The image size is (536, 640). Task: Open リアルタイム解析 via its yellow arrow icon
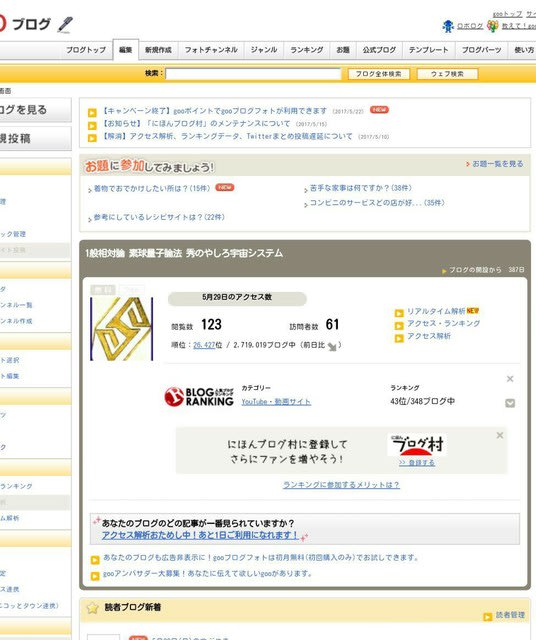click(x=399, y=313)
